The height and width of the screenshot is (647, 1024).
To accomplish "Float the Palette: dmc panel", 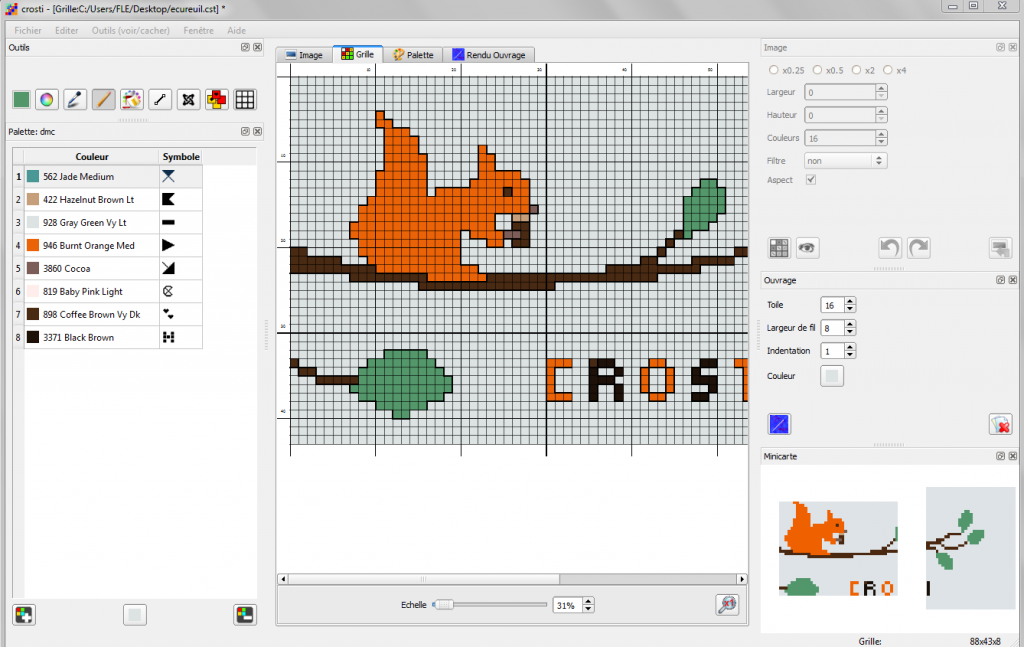I will 246,131.
